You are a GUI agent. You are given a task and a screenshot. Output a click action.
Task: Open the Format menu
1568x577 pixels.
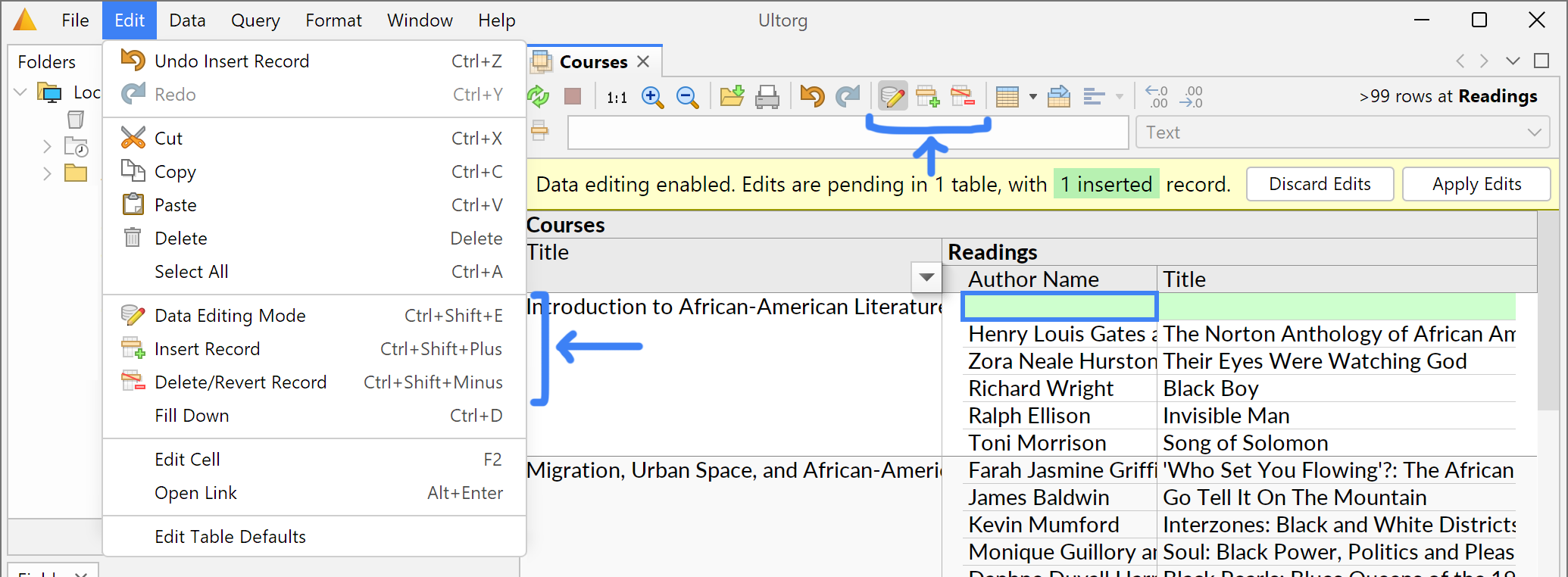pos(333,20)
